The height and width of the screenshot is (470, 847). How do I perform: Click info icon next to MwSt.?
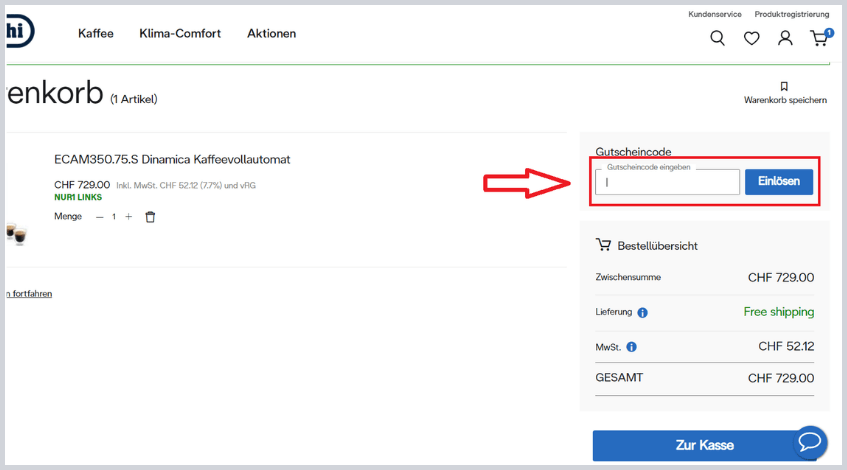(x=631, y=348)
